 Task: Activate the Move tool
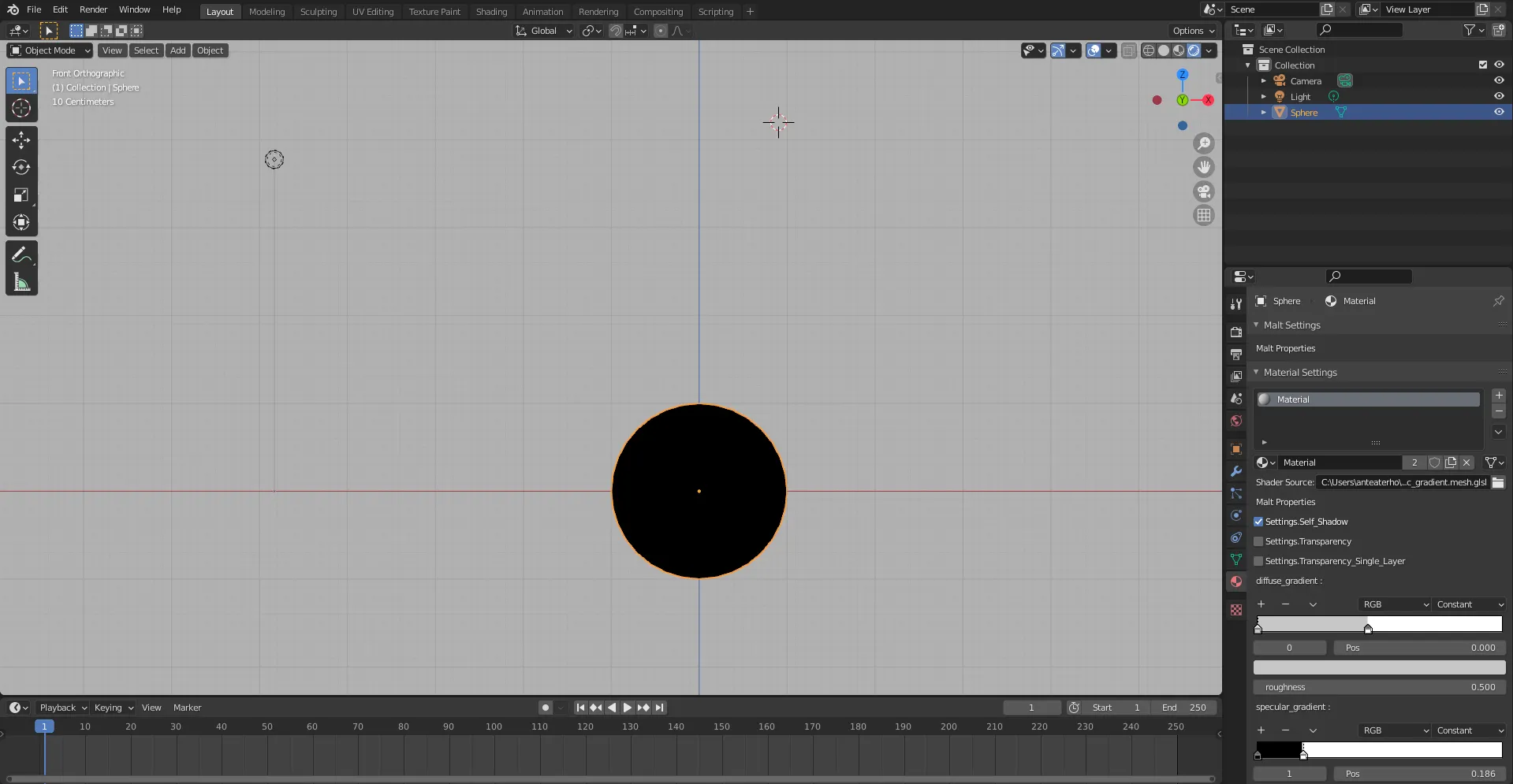21,140
